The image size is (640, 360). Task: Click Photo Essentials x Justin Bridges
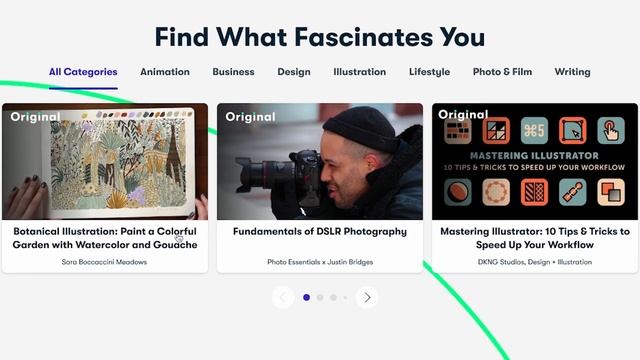tap(320, 262)
